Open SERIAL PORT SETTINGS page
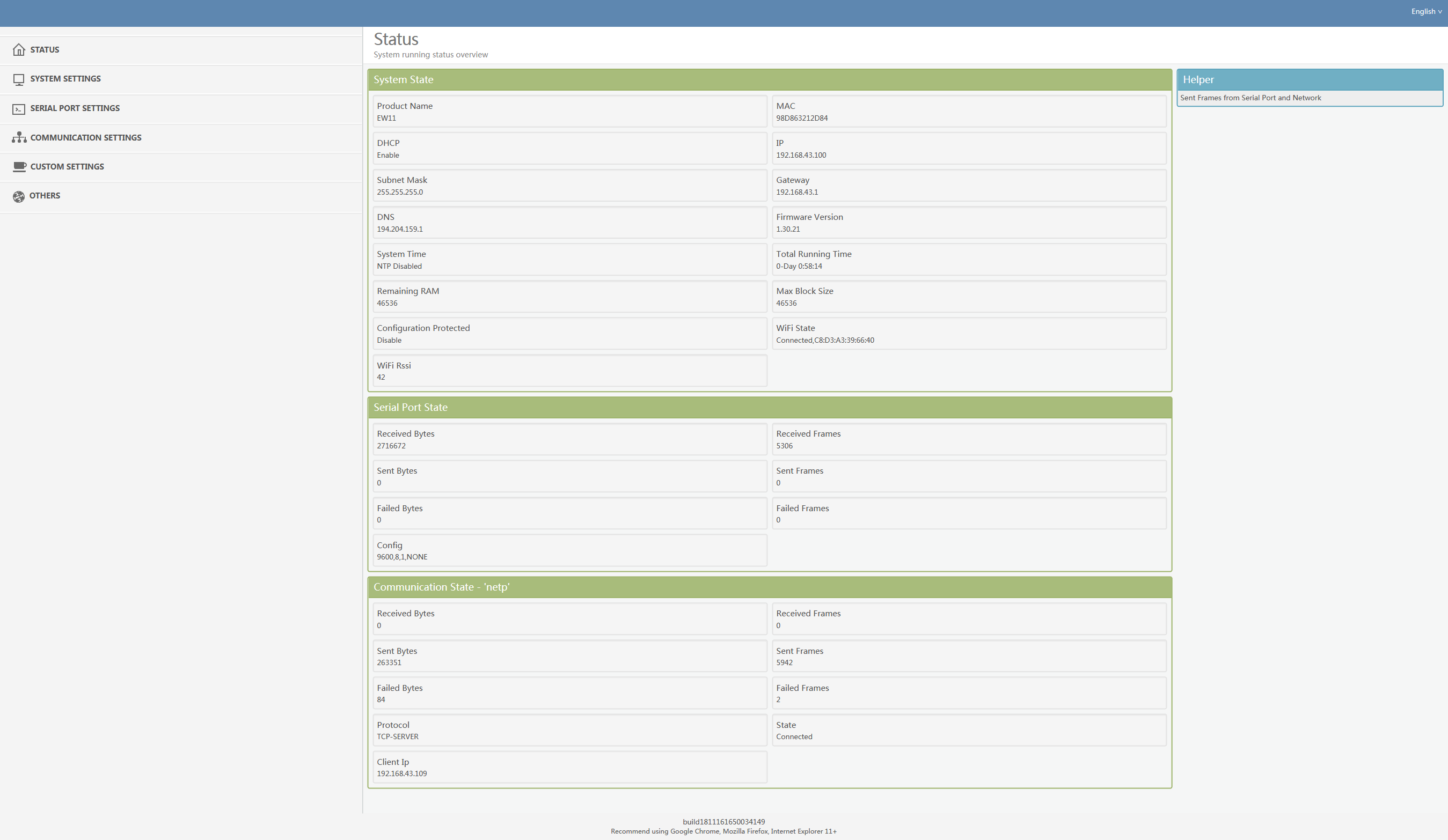 point(181,108)
